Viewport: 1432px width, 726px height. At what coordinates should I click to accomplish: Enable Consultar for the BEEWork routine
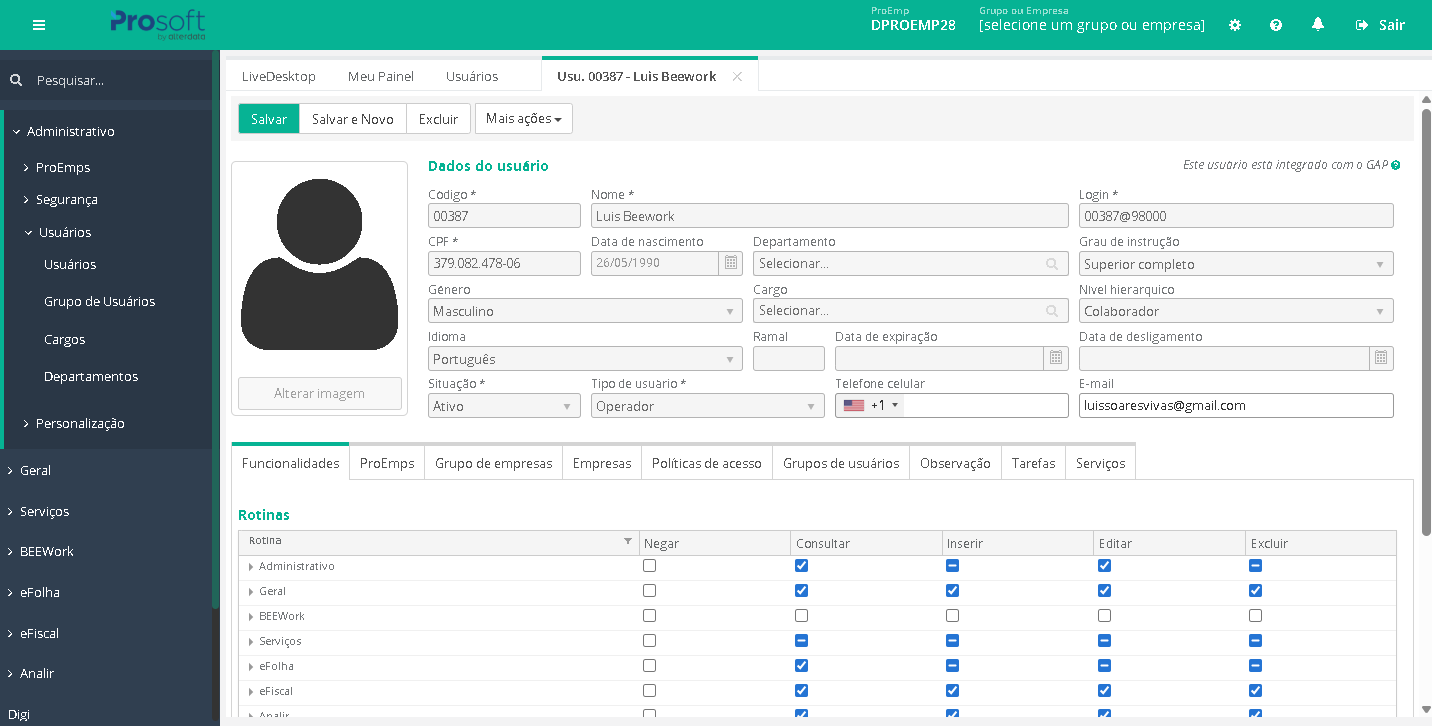pyautogui.click(x=801, y=616)
